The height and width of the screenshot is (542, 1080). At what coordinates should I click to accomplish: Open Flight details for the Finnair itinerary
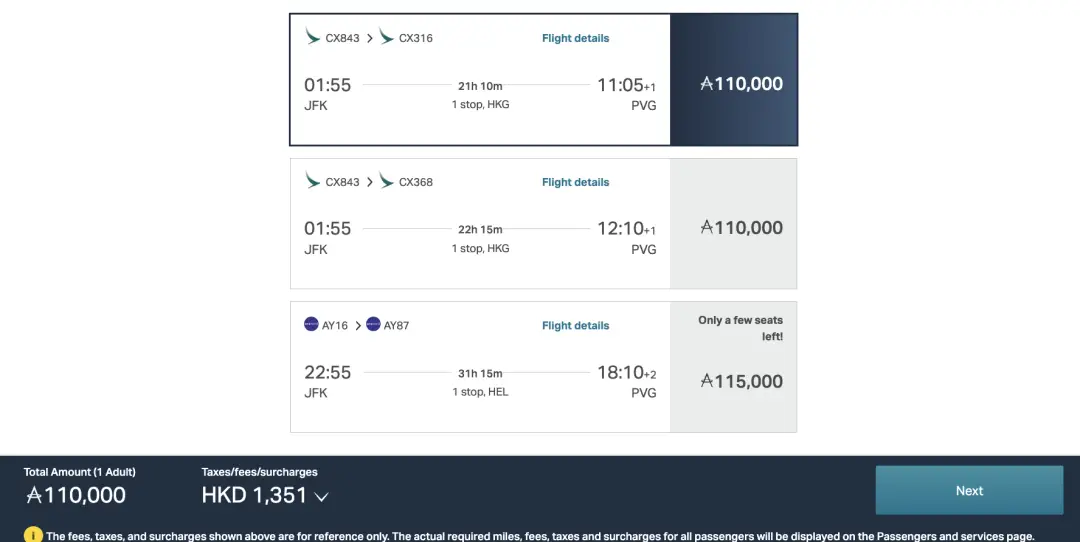[x=575, y=325]
